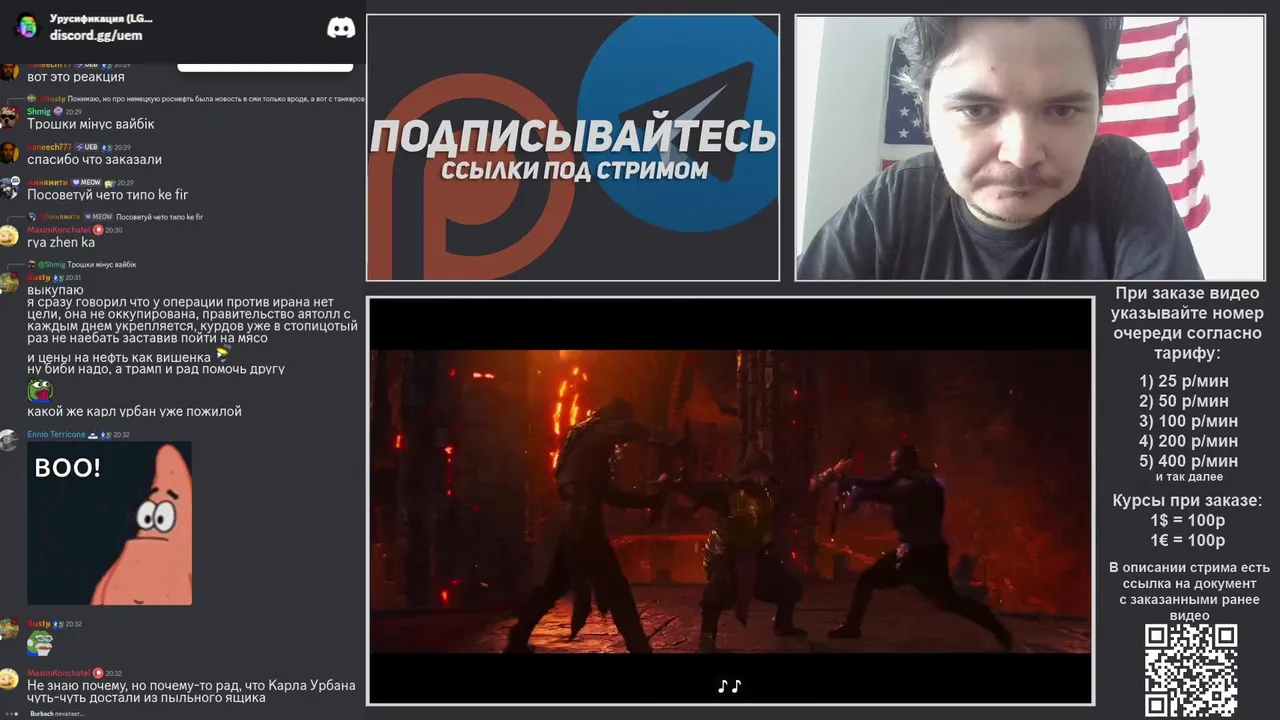Open Ennio Terricone's avatar

point(9,441)
